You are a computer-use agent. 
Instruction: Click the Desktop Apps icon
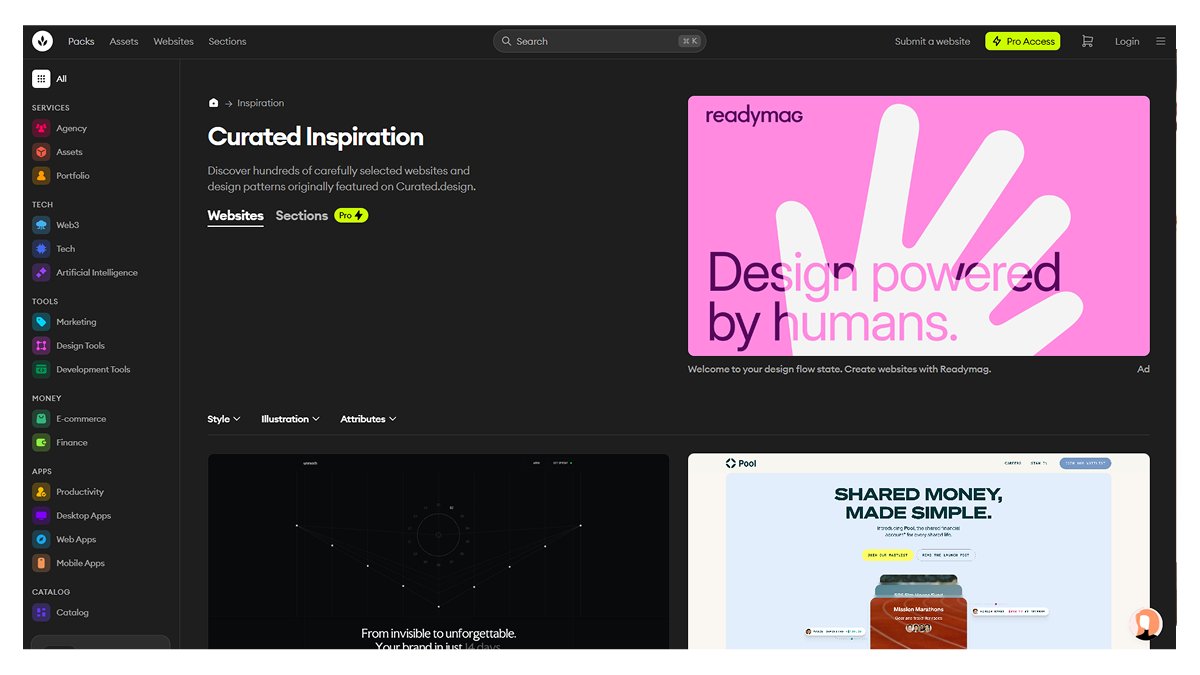pyautogui.click(x=41, y=516)
